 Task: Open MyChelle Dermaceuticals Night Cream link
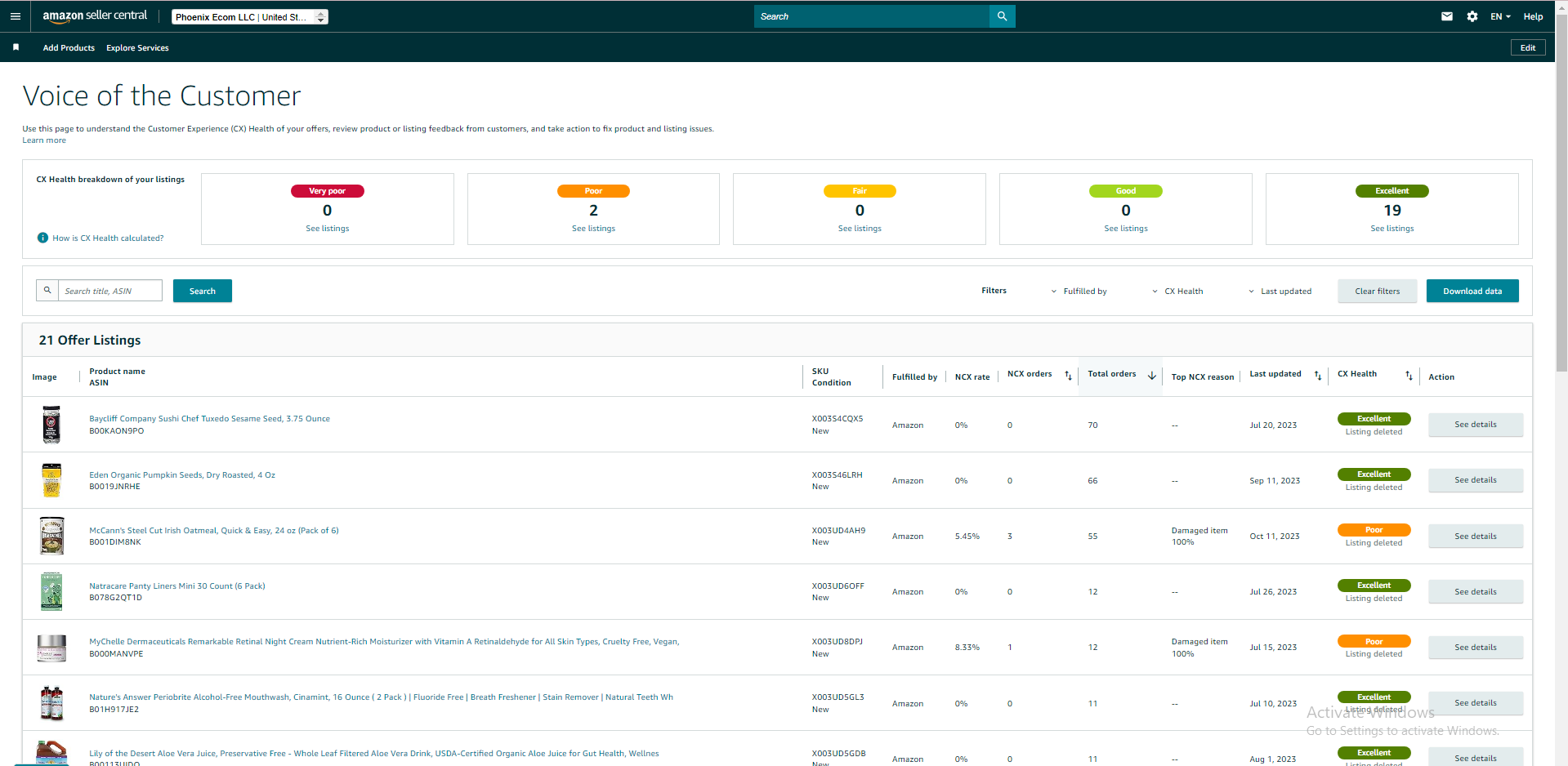384,641
